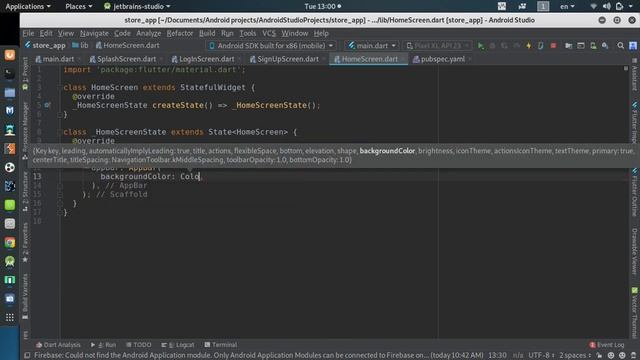Collapse the HomeScreen class fold marker

click(60, 87)
